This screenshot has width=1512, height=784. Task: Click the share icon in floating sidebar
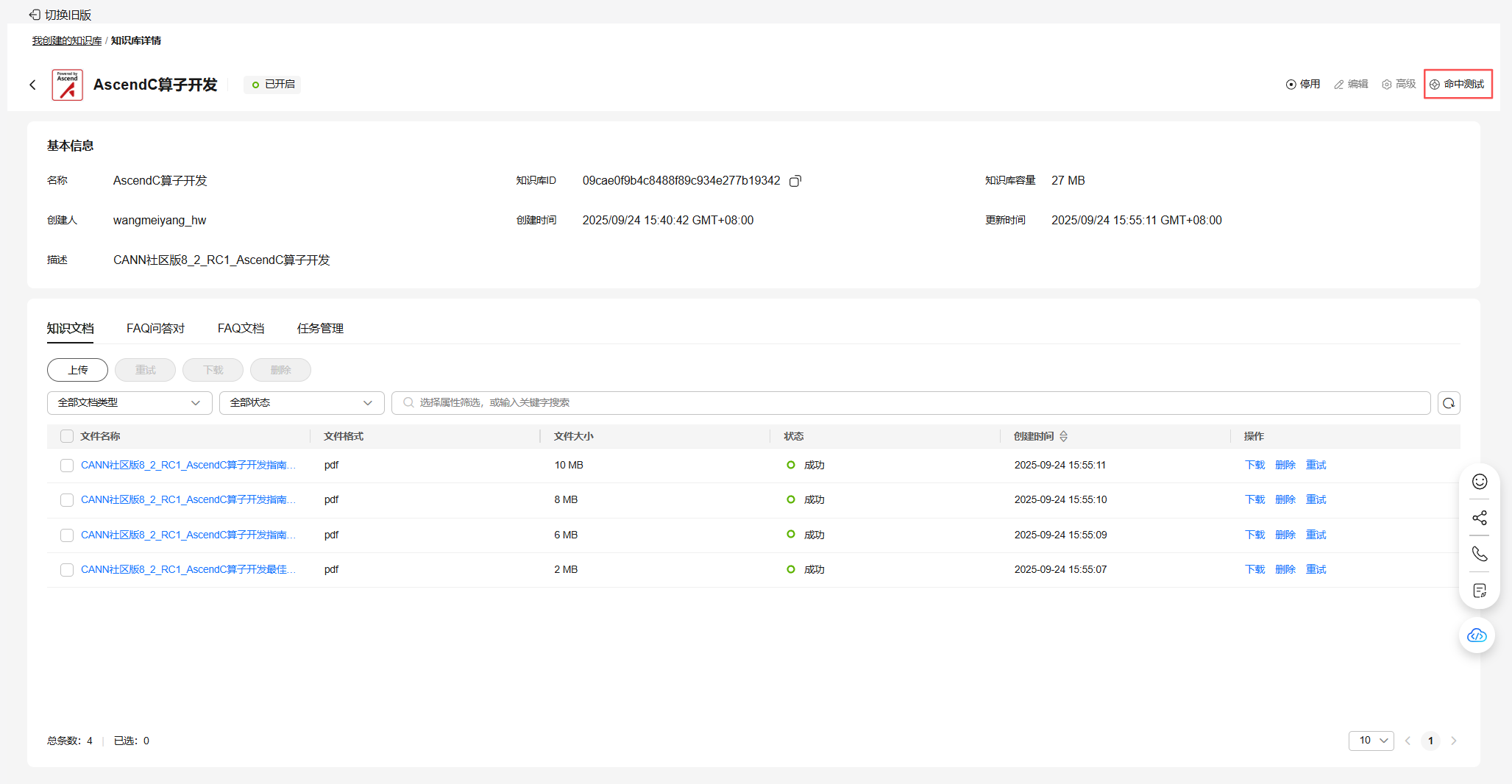coord(1479,518)
